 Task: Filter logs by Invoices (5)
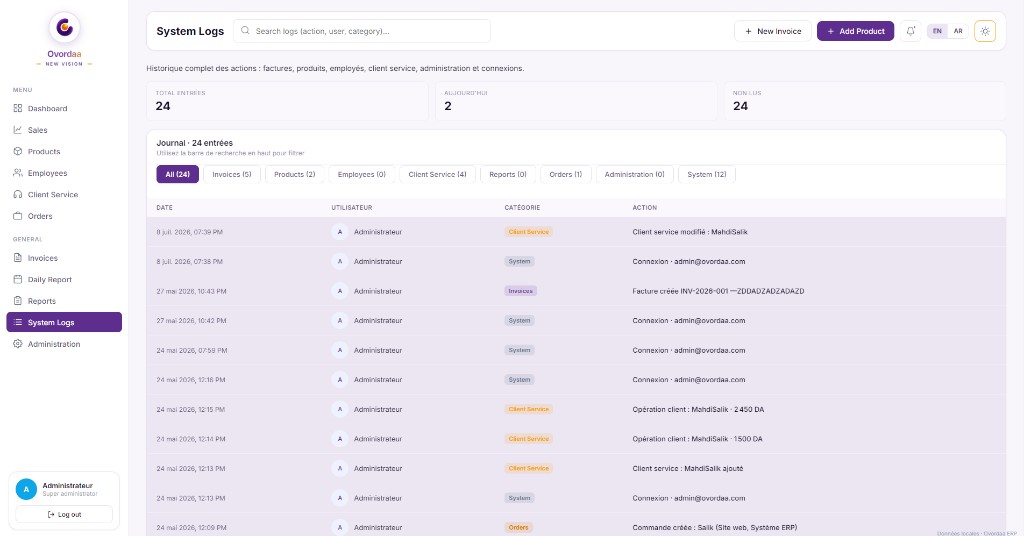tap(232, 174)
